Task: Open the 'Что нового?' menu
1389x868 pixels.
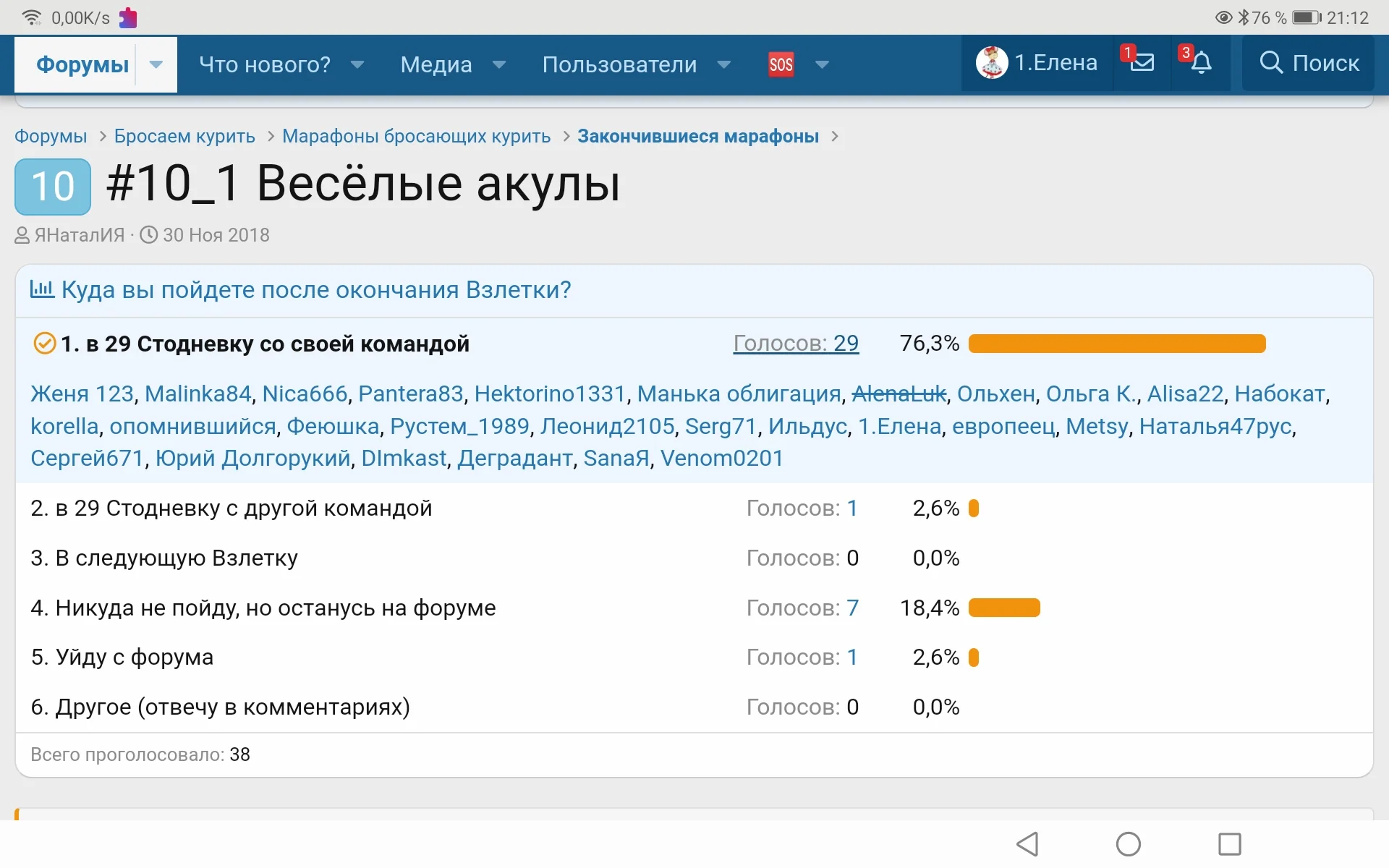Action: 264,64
